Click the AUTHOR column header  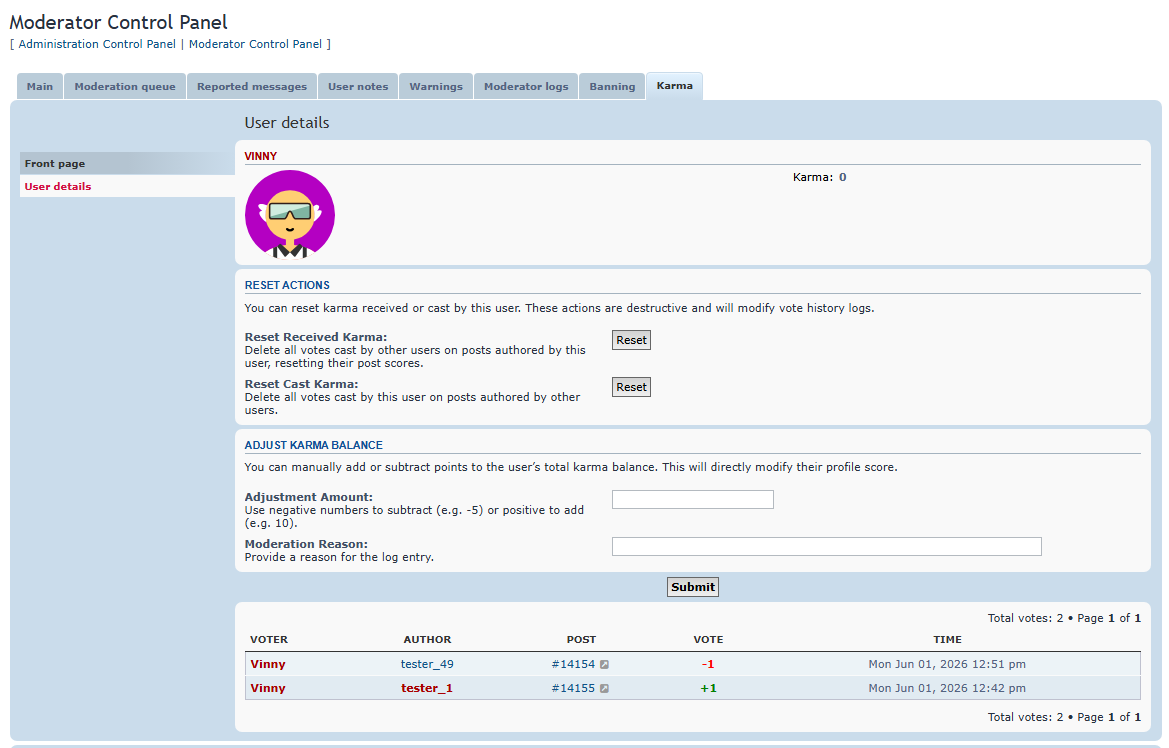coord(427,640)
